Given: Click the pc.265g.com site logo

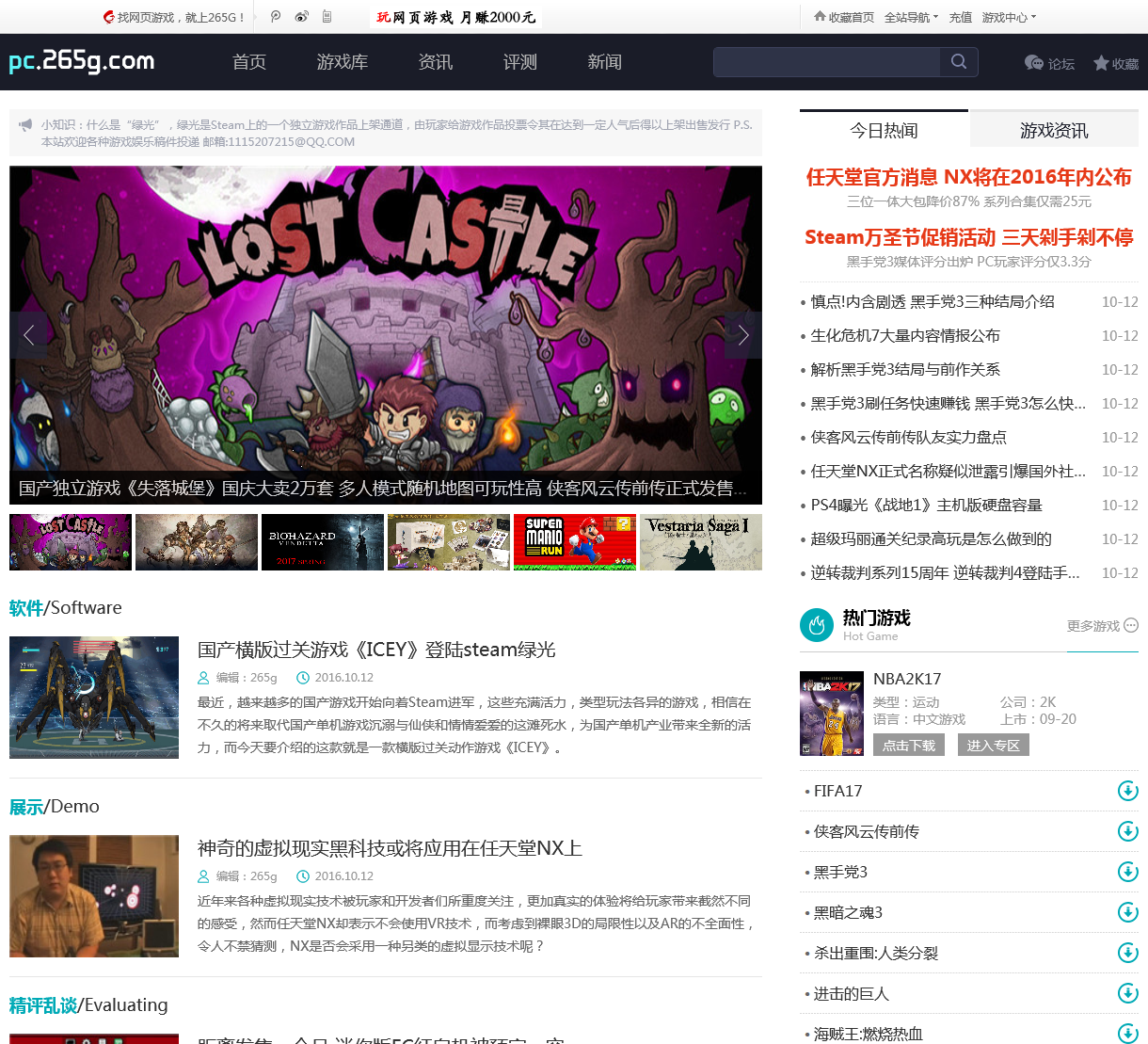Looking at the screenshot, I should pyautogui.click(x=81, y=61).
